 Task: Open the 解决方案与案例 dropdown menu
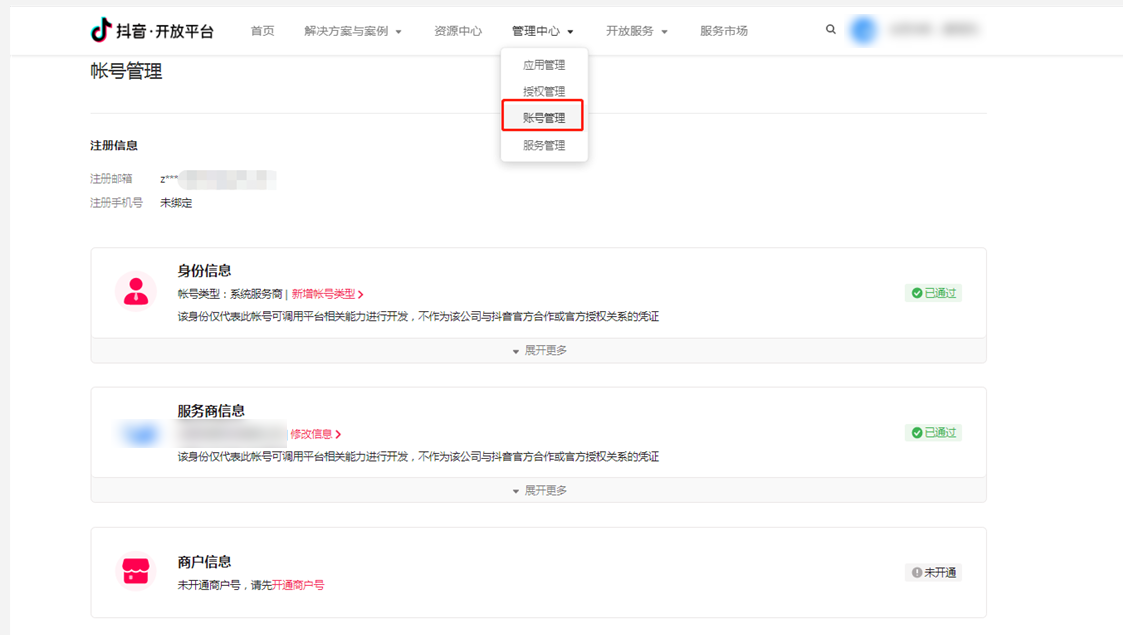click(353, 31)
